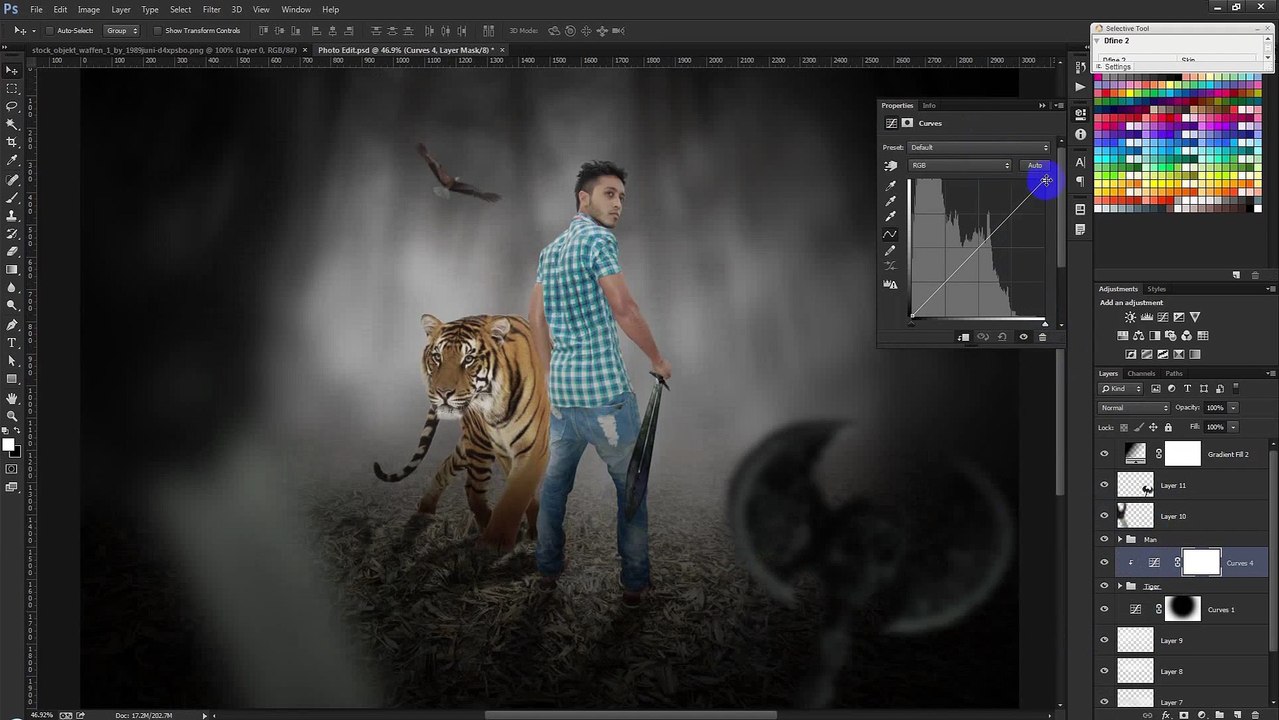This screenshot has height=720, width=1279.
Task: Select the Gradient Fill 2 mask thumbnail
Action: point(1183,454)
